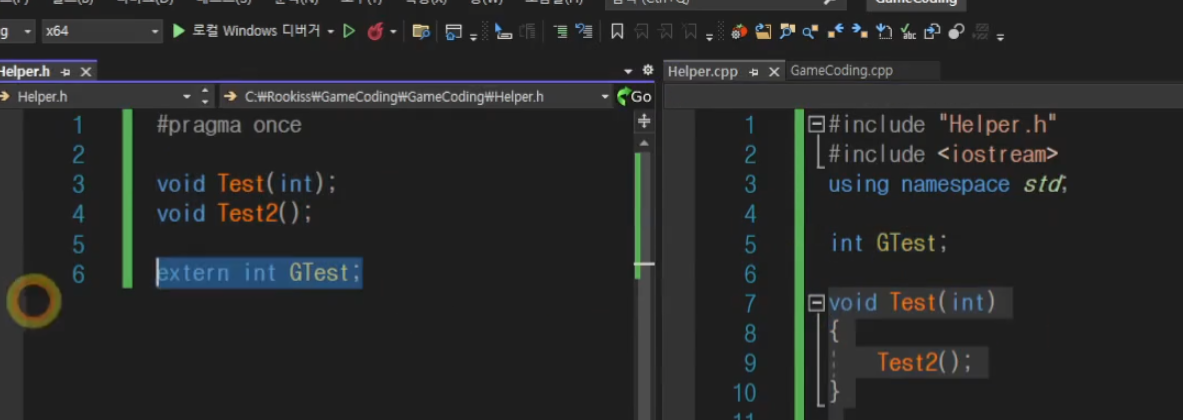Click 'int GTest;' definition in Helper.cpp
This screenshot has width=1183, height=420.
coord(888,244)
